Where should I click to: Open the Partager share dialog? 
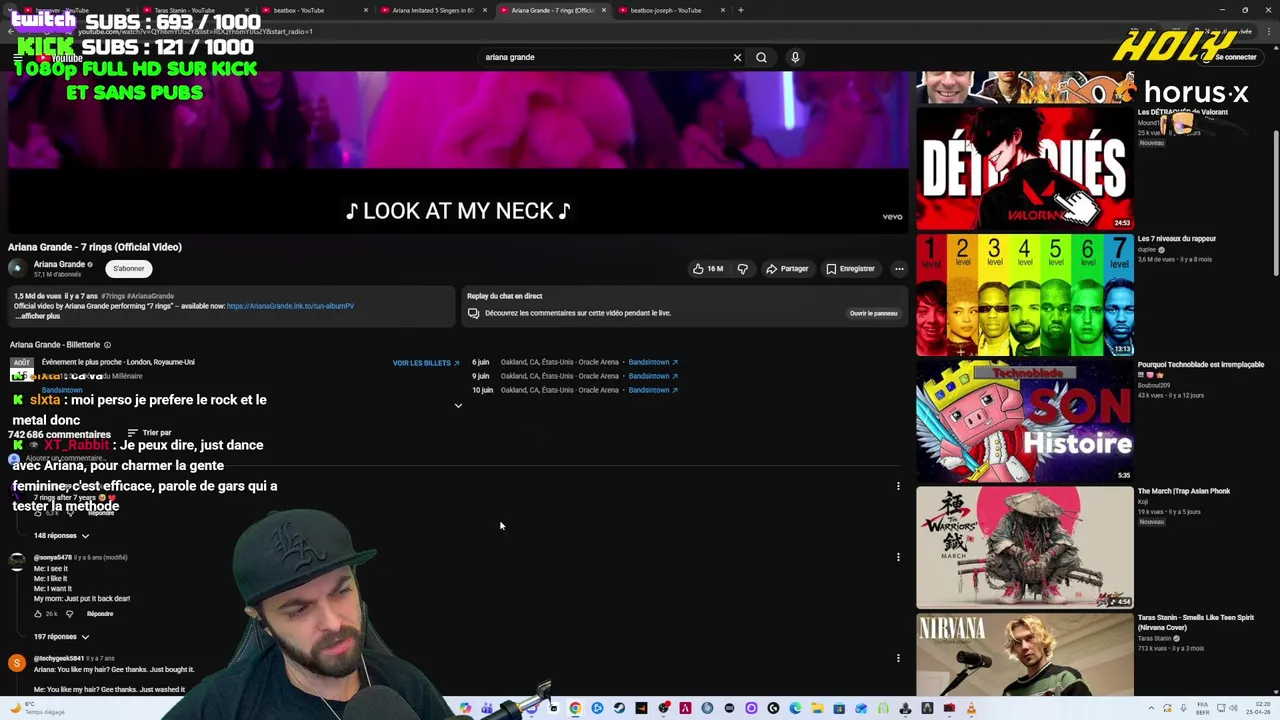[787, 268]
